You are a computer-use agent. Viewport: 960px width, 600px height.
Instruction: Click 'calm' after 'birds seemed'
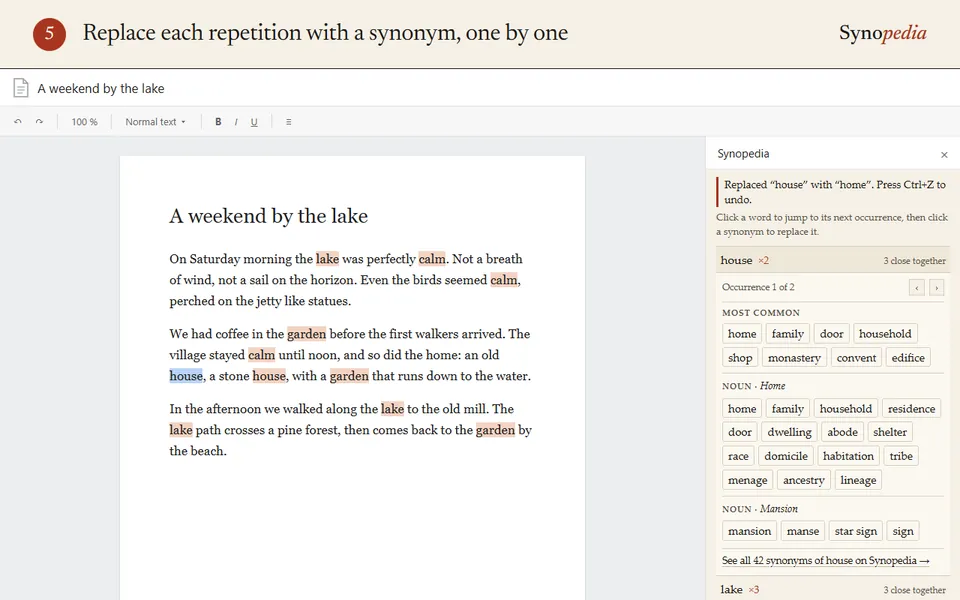[504, 280]
